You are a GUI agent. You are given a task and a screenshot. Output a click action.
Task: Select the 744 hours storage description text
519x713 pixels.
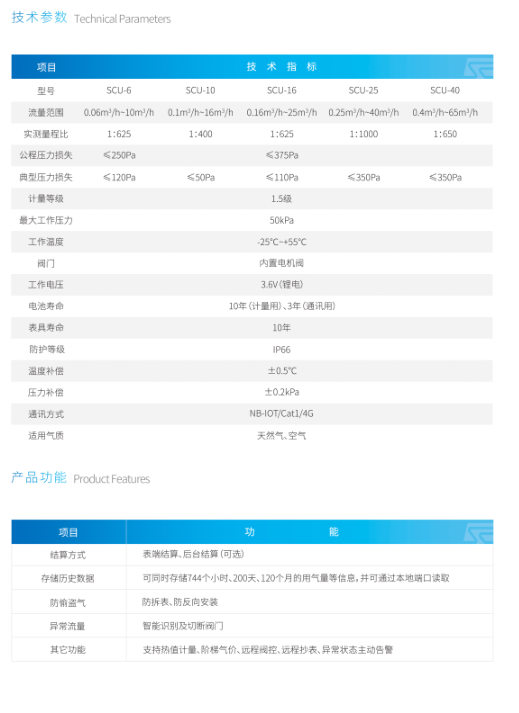[x=296, y=578]
